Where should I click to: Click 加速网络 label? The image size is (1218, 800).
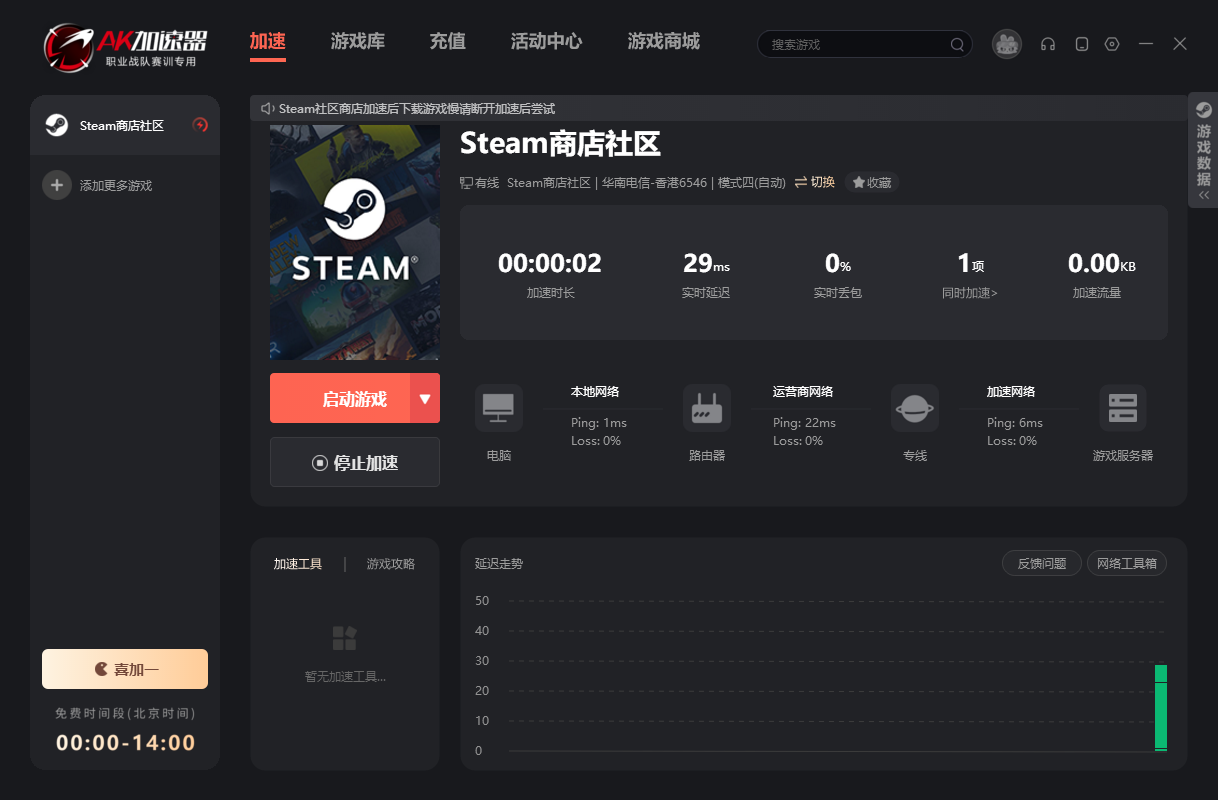[x=1011, y=392]
